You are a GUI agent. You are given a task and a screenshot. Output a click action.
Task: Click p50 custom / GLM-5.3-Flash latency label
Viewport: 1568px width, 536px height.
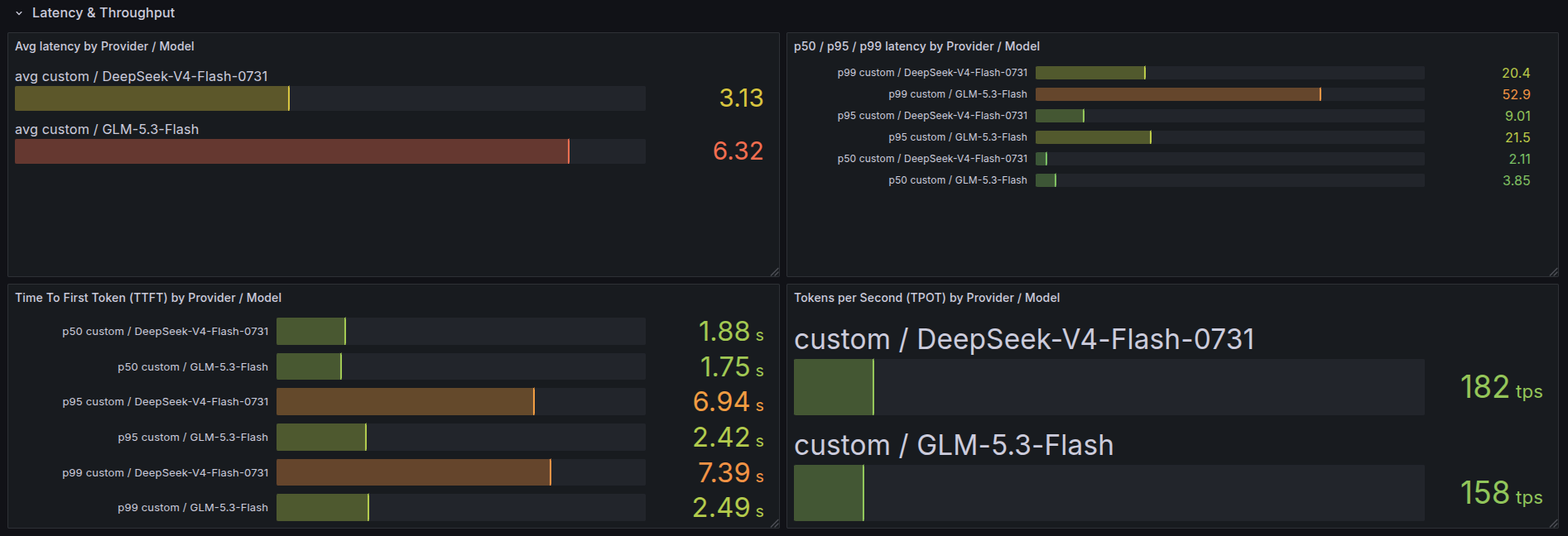click(x=958, y=180)
